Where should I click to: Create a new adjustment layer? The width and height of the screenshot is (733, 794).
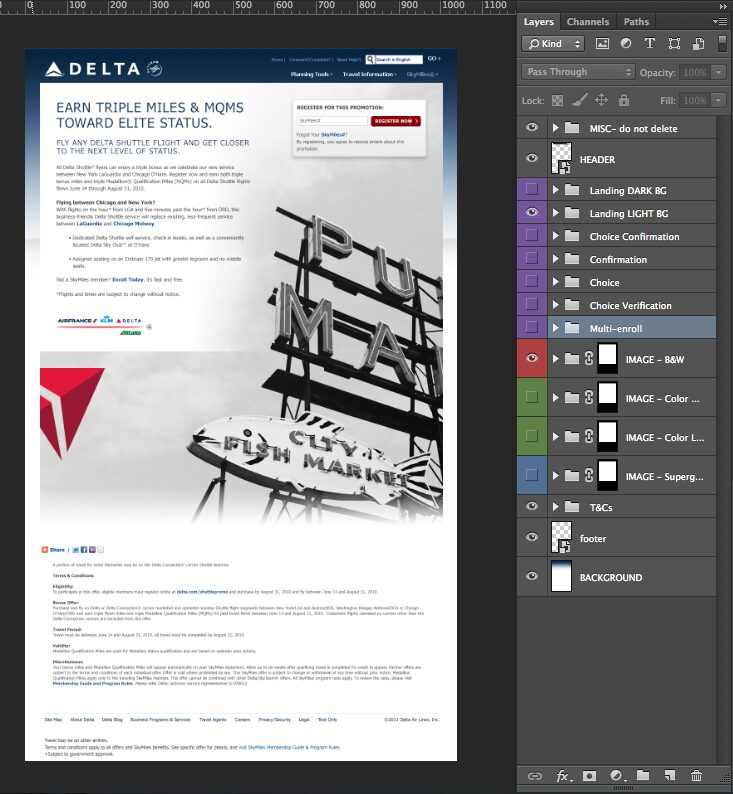click(x=617, y=775)
